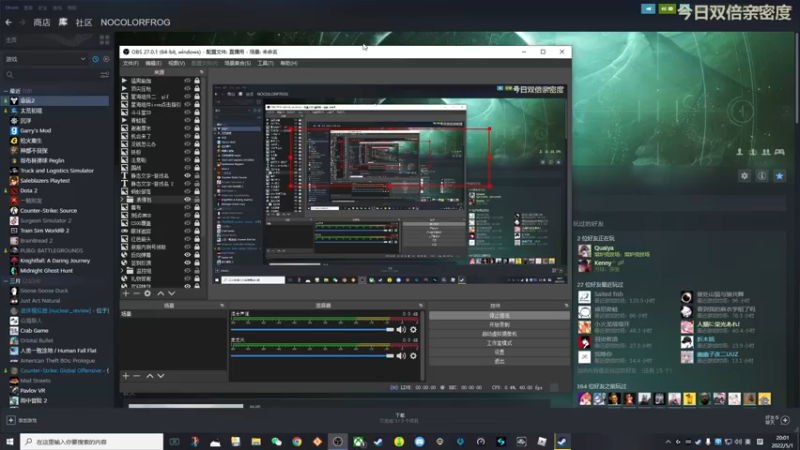Open friends chat plus icon at Steam bottom right

[x=785, y=420]
